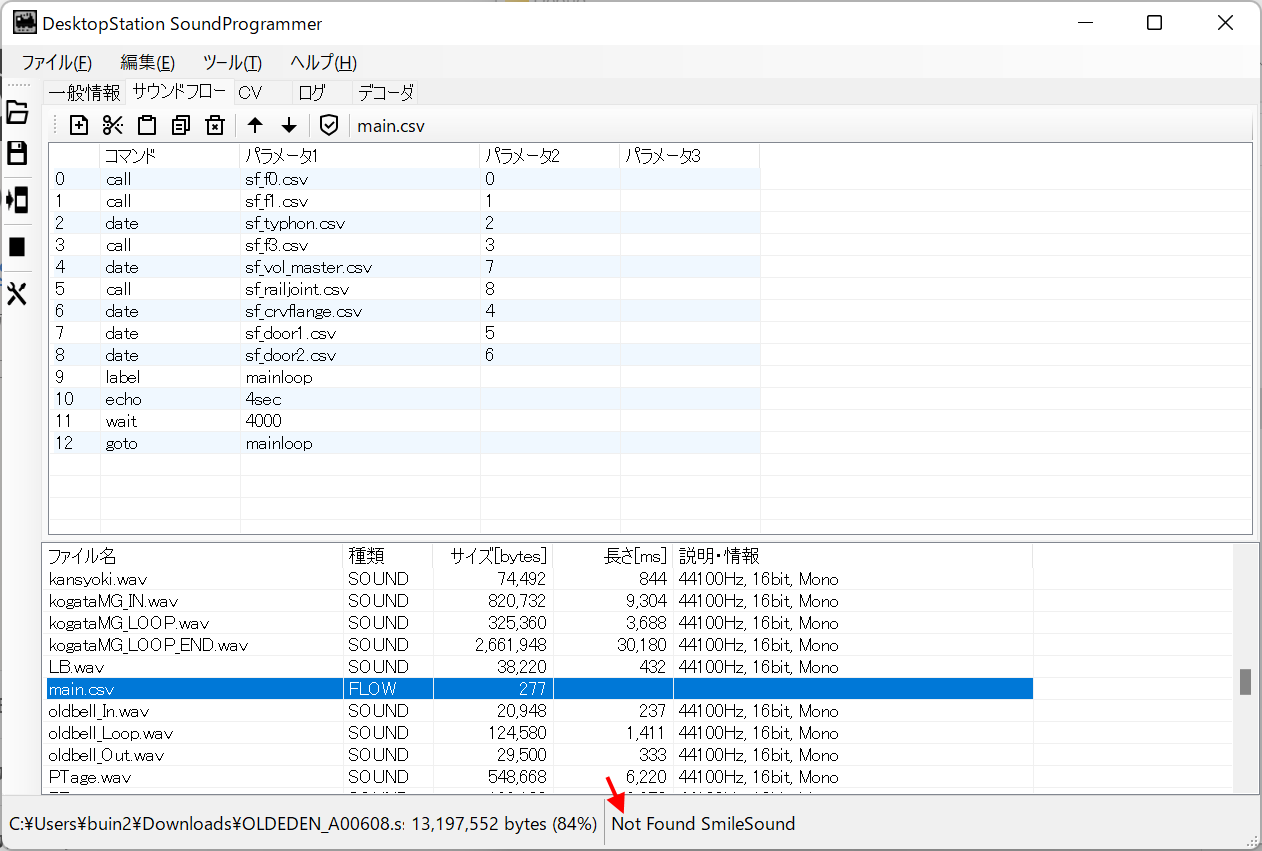1262x851 pixels.
Task: Move row up with the up arrow
Action: 255,125
